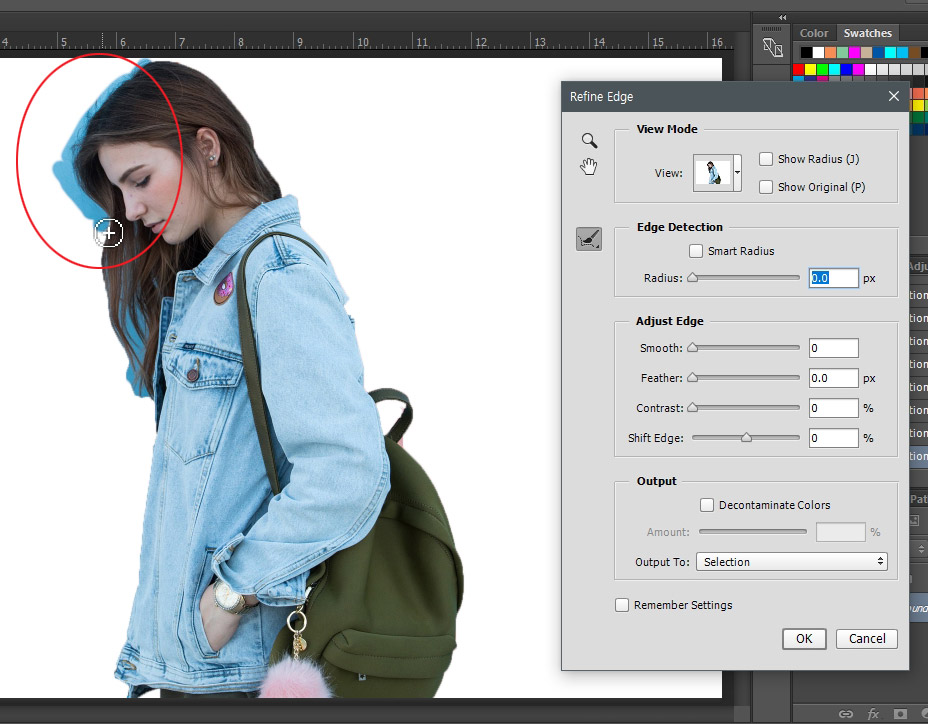Click ruler mark 10 on horizontal ruler
The height and width of the screenshot is (724, 928).
tap(363, 42)
